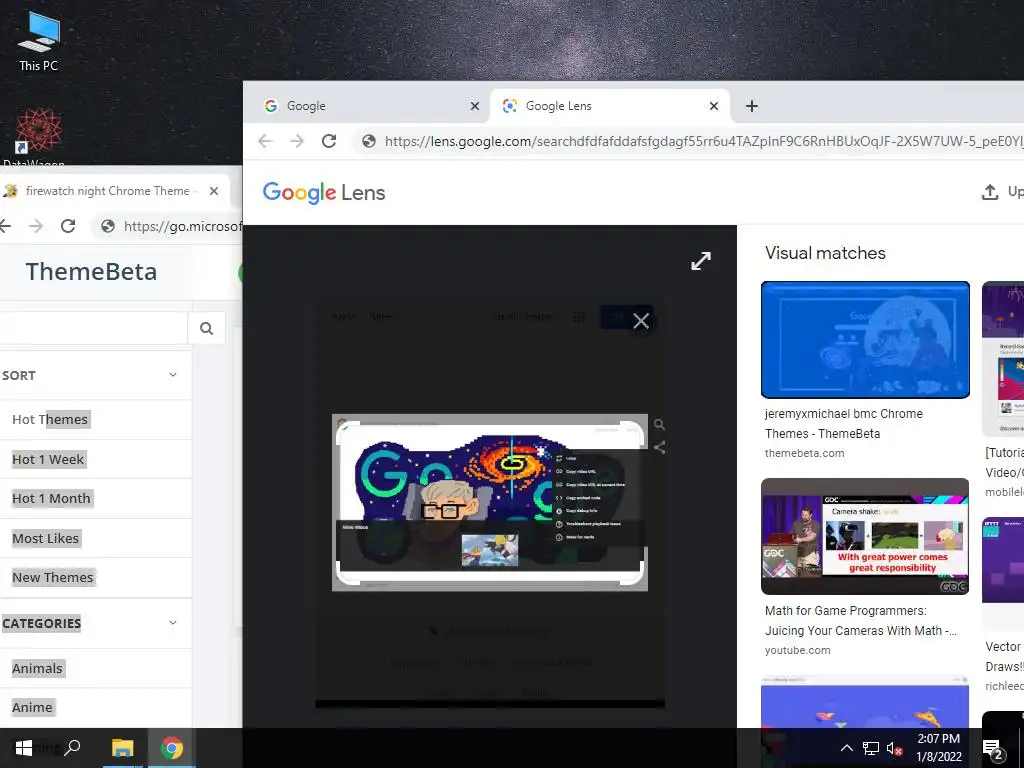Click Chrome icon in taskbar
This screenshot has width=1024, height=768.
click(x=172, y=748)
